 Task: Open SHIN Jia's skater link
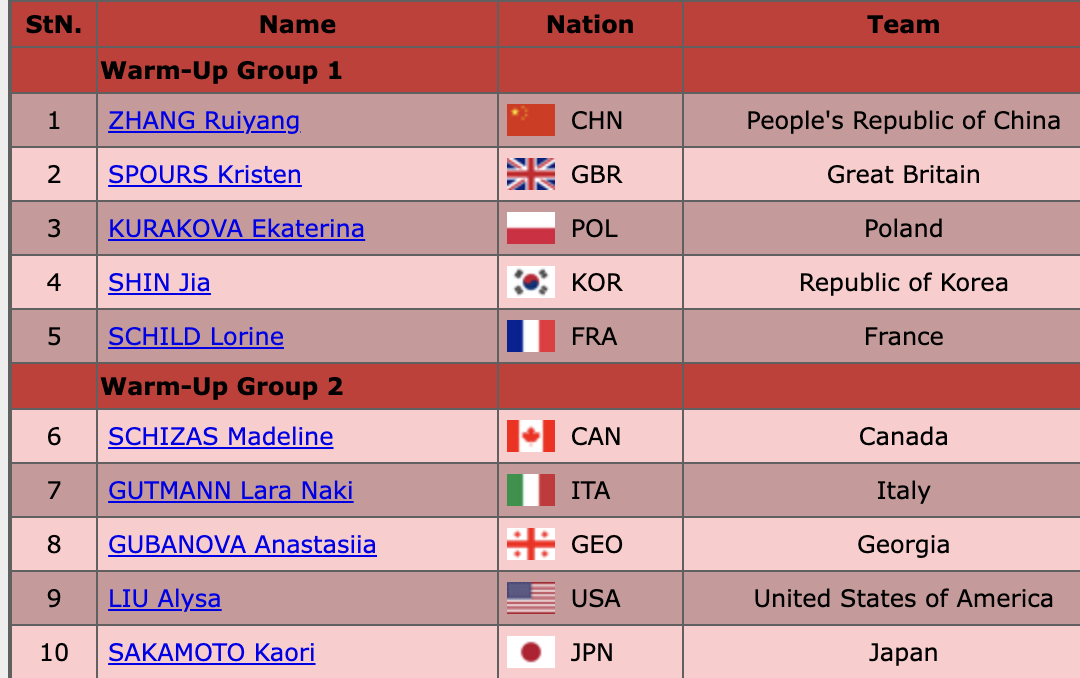click(x=159, y=283)
